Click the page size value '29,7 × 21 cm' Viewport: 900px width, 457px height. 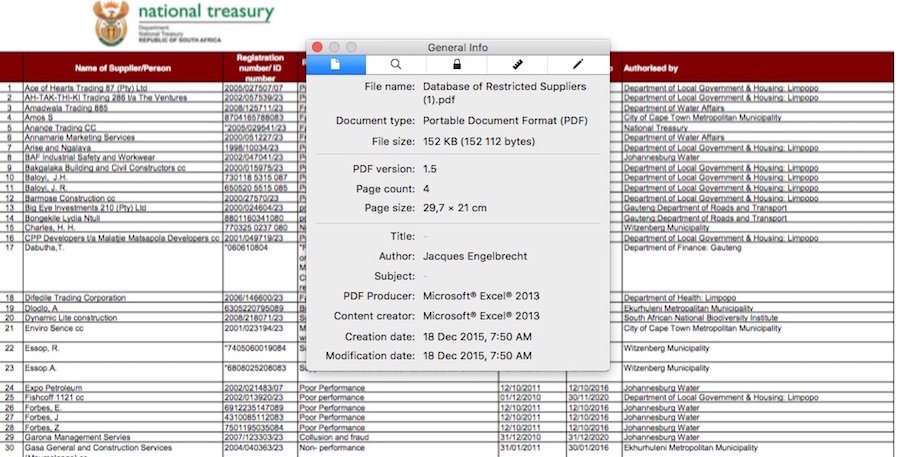[455, 208]
